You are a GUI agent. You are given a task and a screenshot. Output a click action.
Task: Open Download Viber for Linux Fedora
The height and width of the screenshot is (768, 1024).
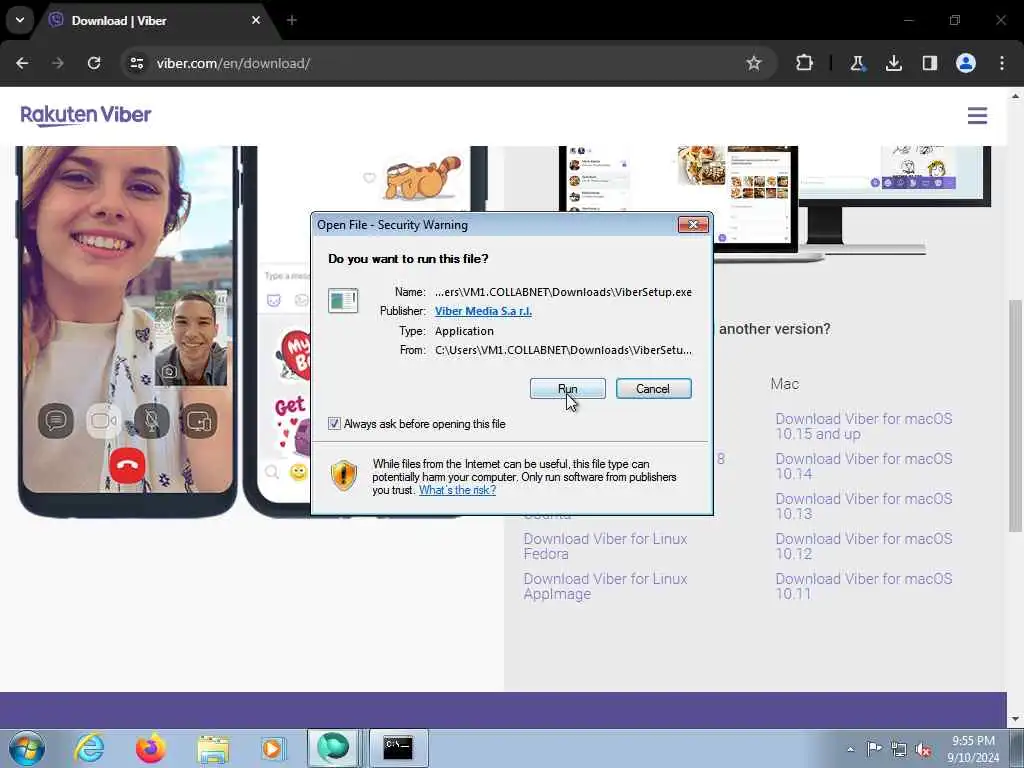point(605,546)
